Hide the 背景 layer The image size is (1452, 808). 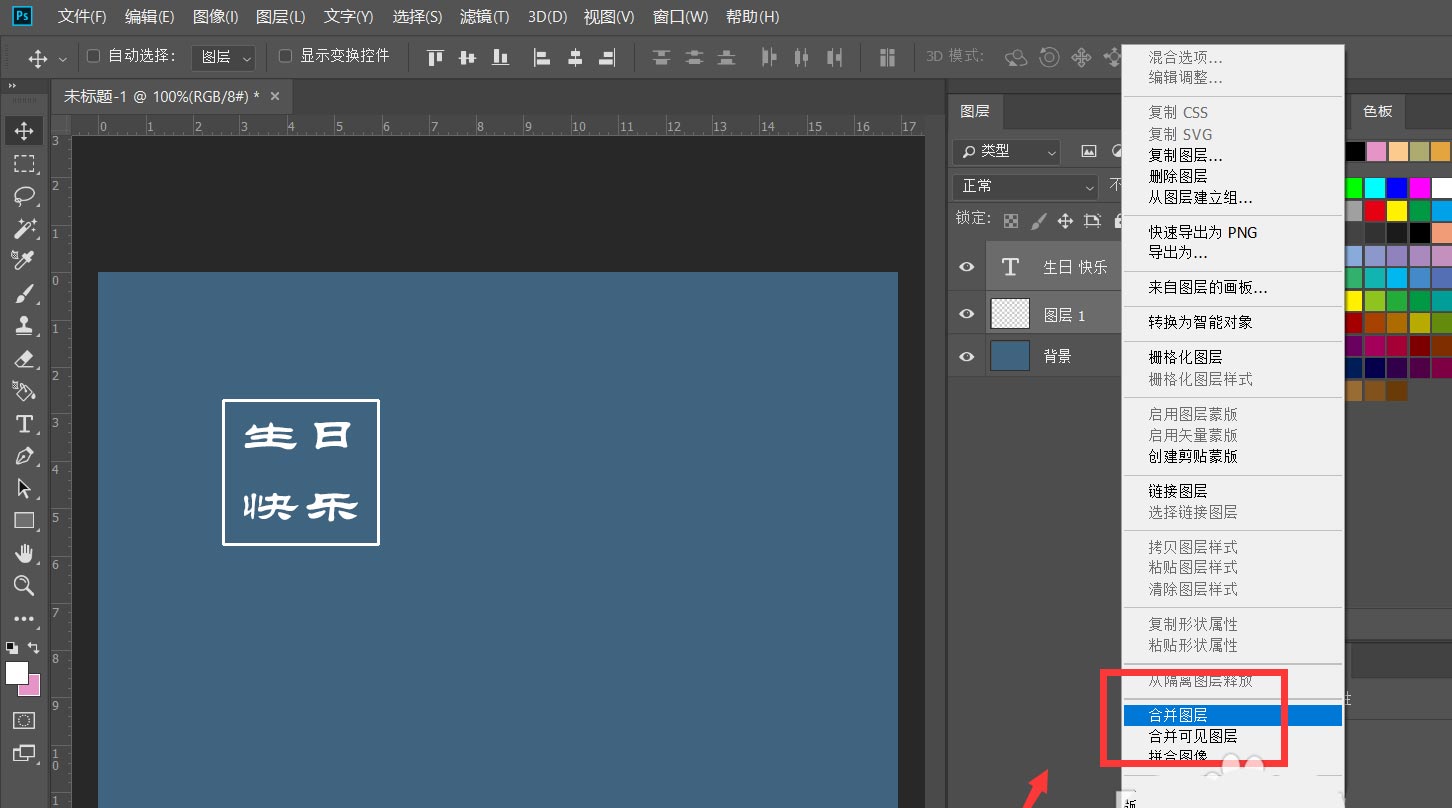[966, 356]
